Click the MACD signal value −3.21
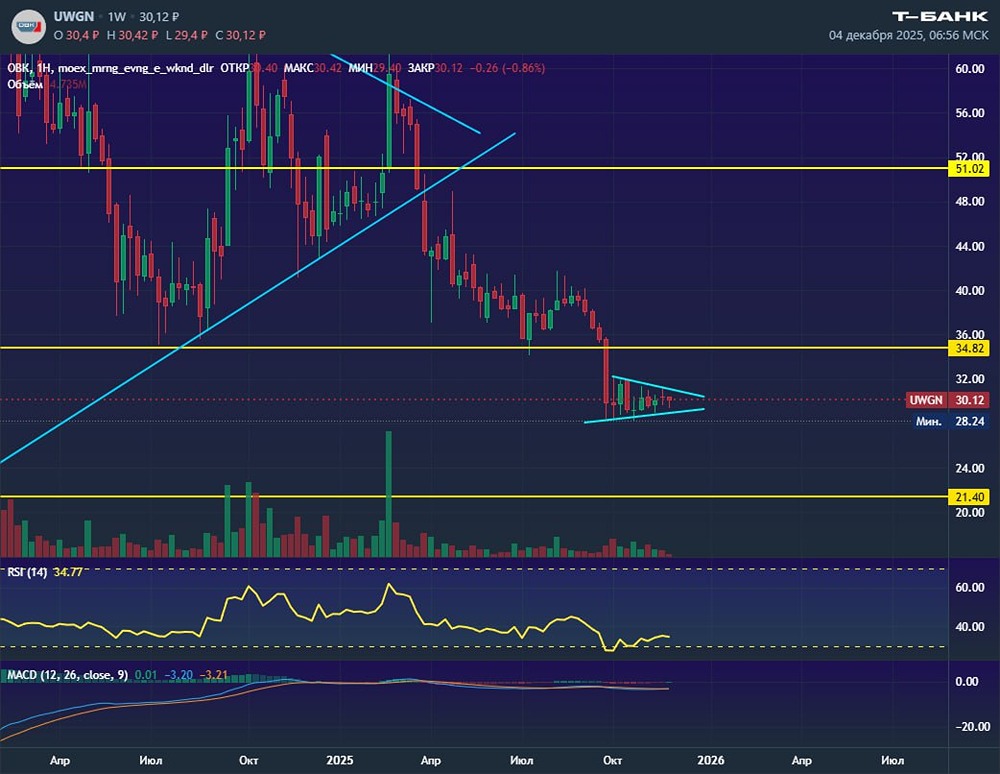 pos(214,675)
